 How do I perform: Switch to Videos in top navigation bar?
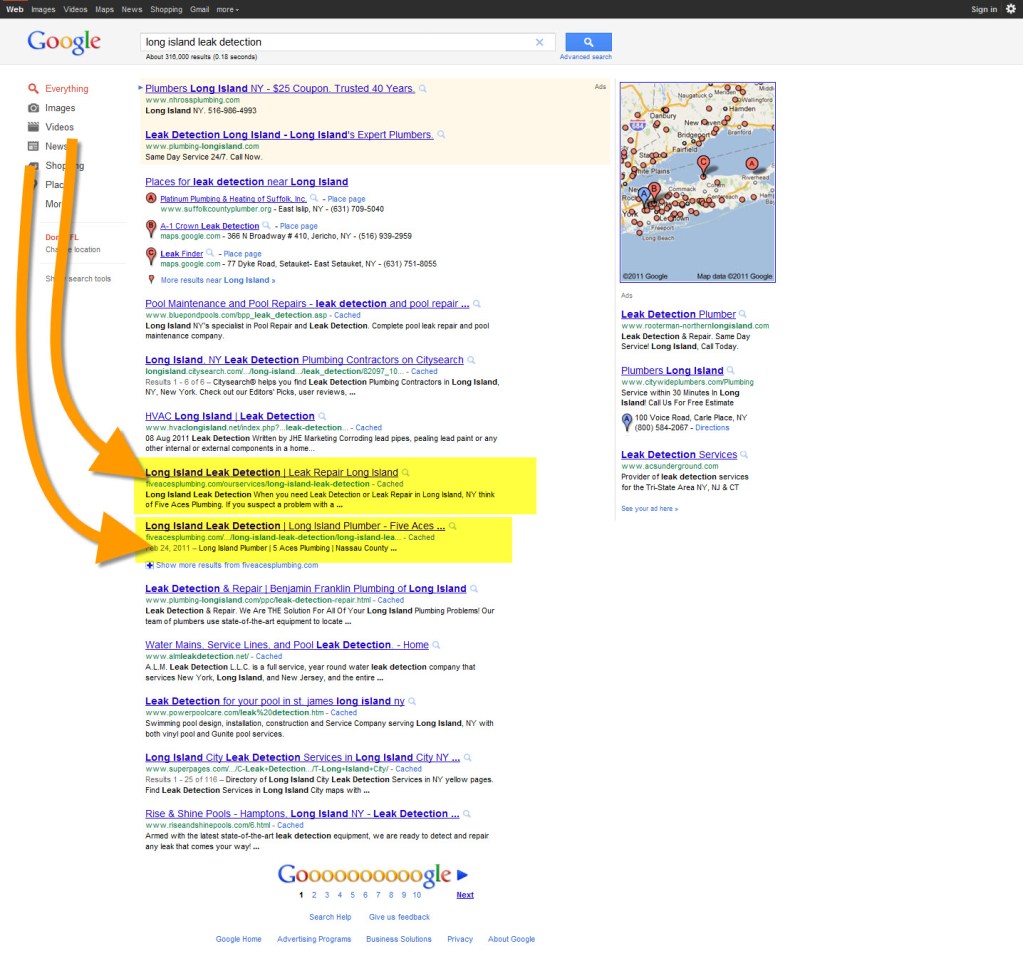75,9
